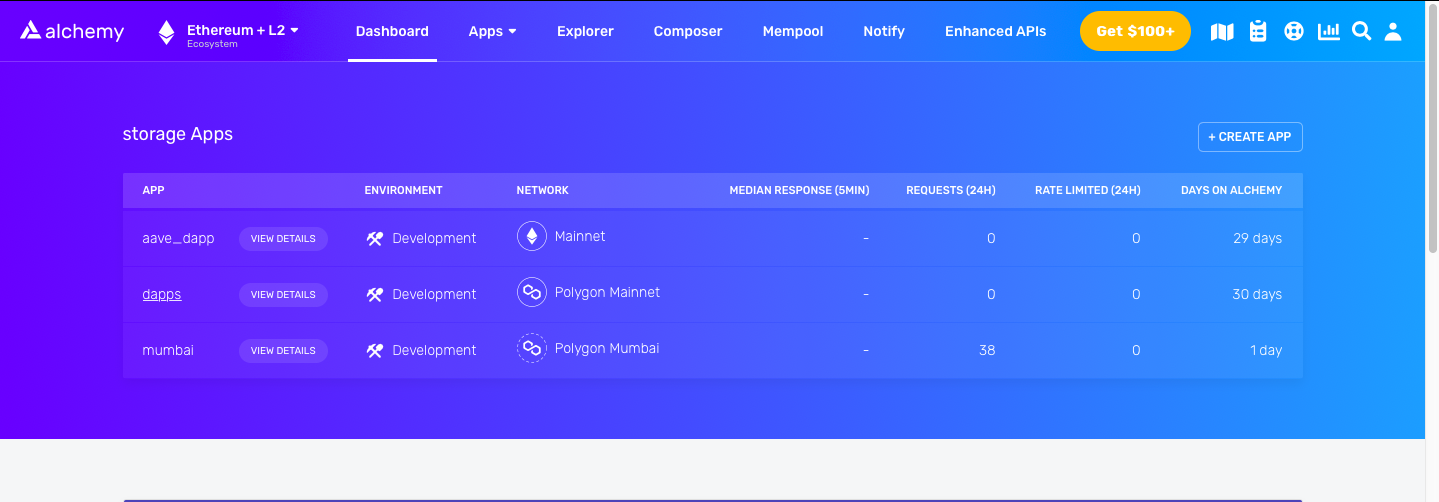The width and height of the screenshot is (1439, 502).
Task: Click the Polygon Mumbai network icon
Action: (532, 349)
